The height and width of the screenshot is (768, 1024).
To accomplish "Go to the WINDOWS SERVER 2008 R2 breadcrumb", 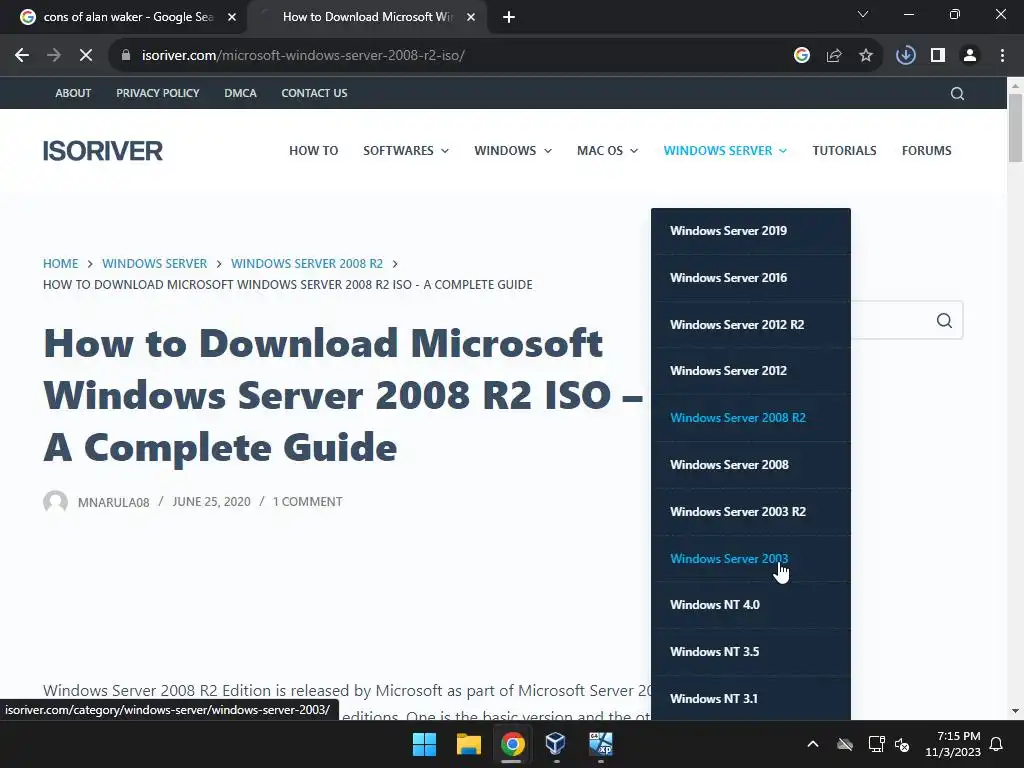I will [x=307, y=264].
